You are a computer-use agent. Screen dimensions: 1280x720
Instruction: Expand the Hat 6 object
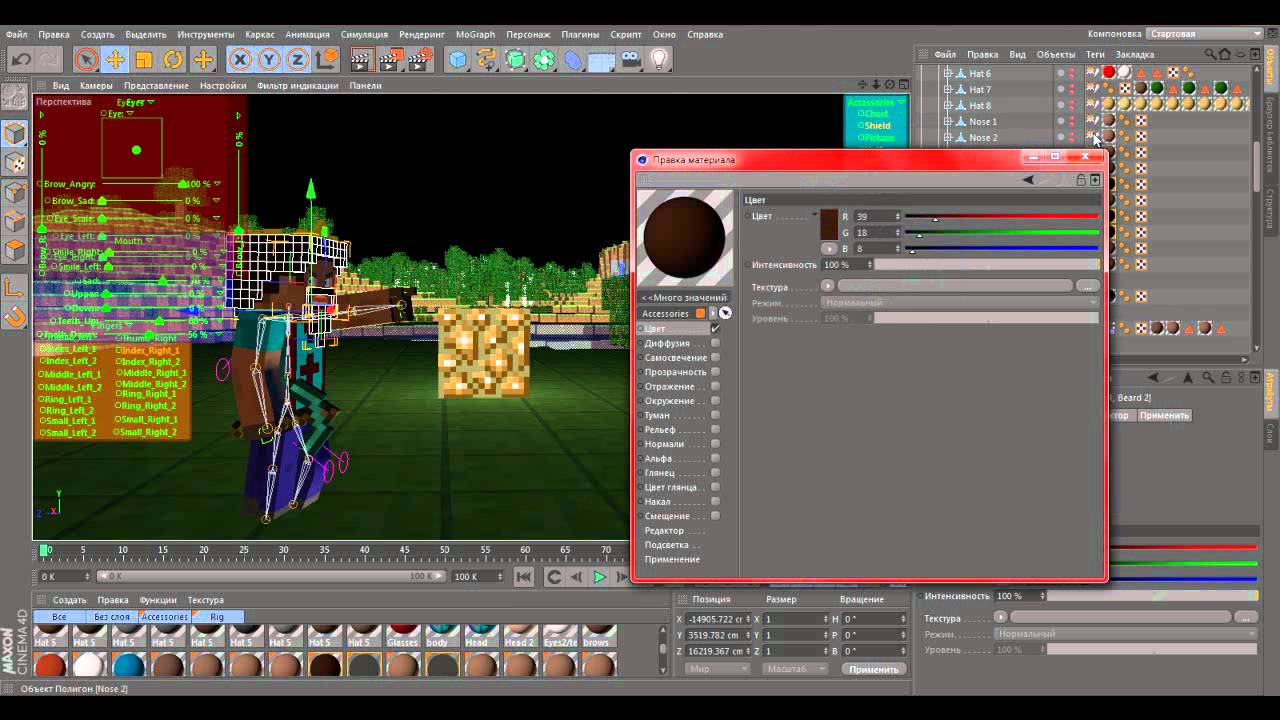click(948, 74)
